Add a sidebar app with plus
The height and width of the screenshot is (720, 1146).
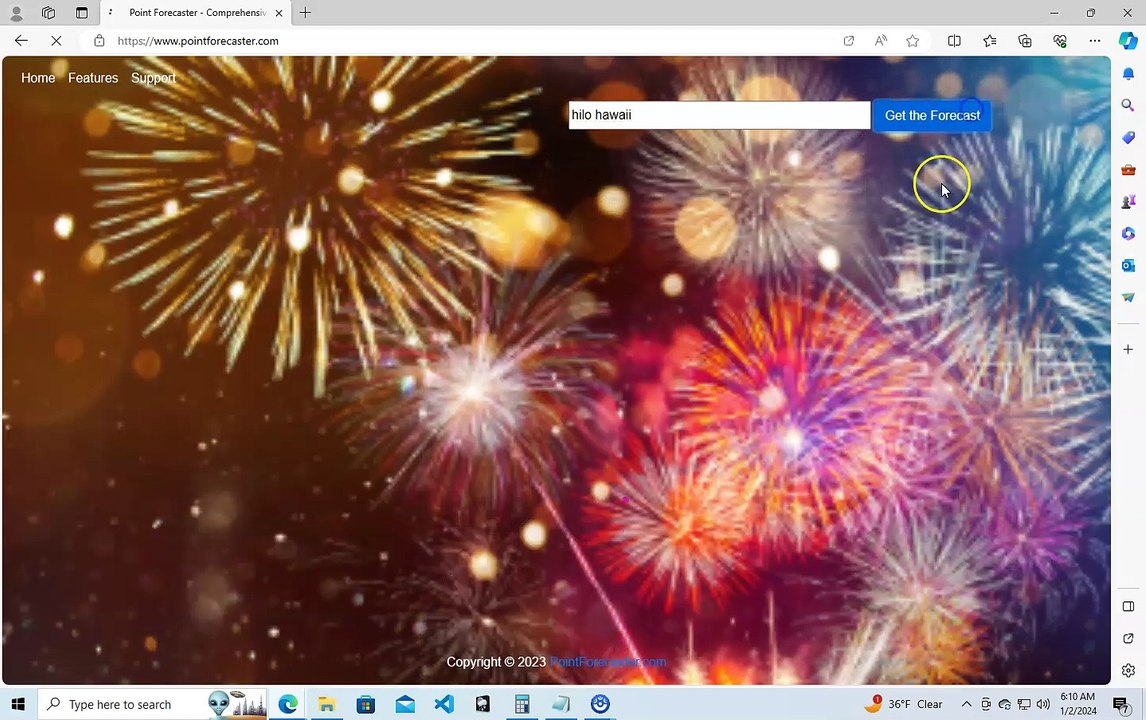(1128, 349)
